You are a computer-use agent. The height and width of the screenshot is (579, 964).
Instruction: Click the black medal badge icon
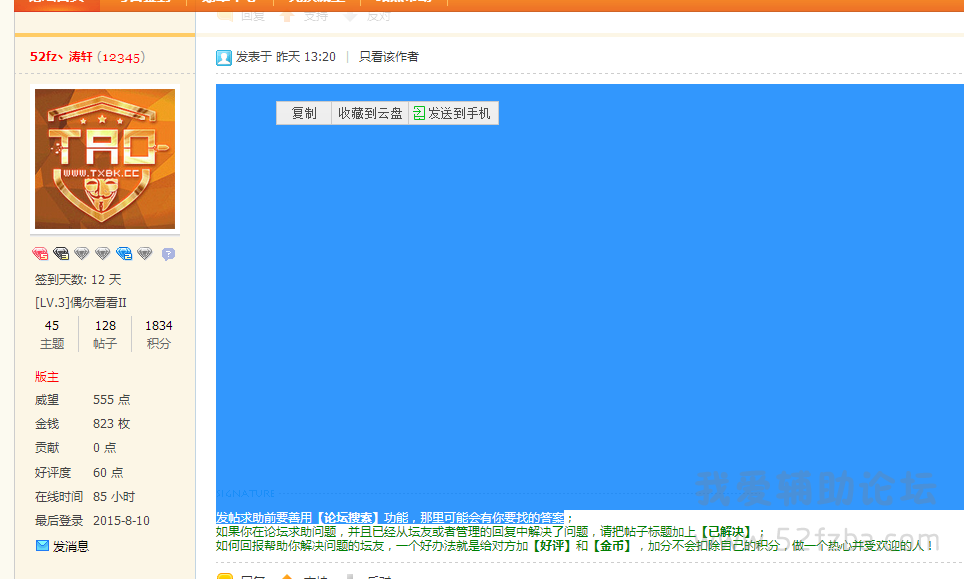[61, 254]
